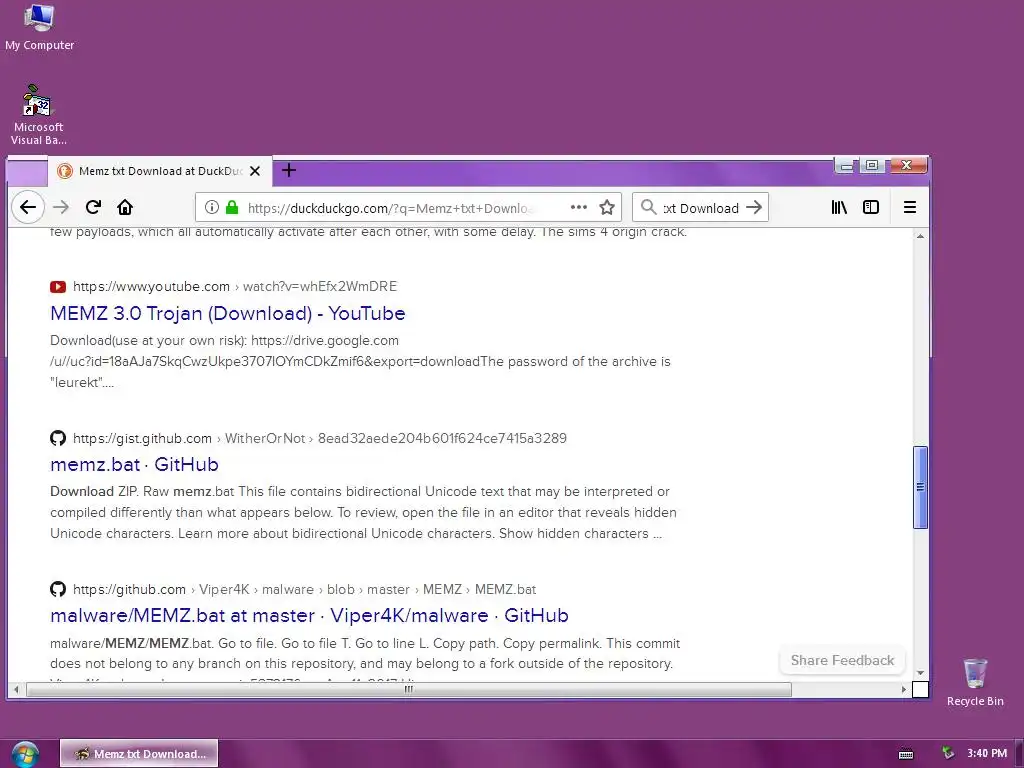The width and height of the screenshot is (1024, 768).
Task: Click the keyboard tray icon
Action: point(906,754)
